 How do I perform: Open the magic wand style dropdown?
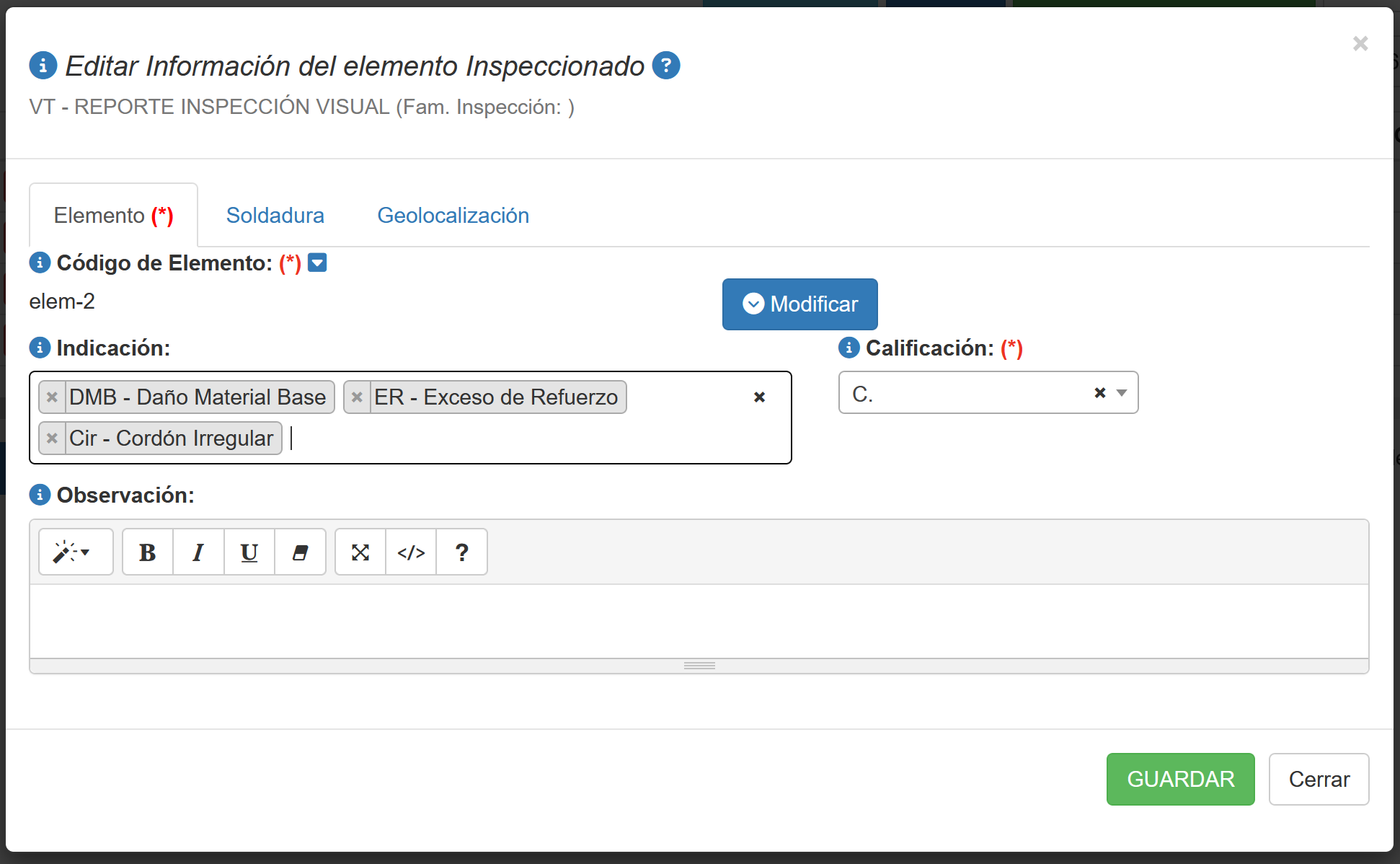coord(75,552)
